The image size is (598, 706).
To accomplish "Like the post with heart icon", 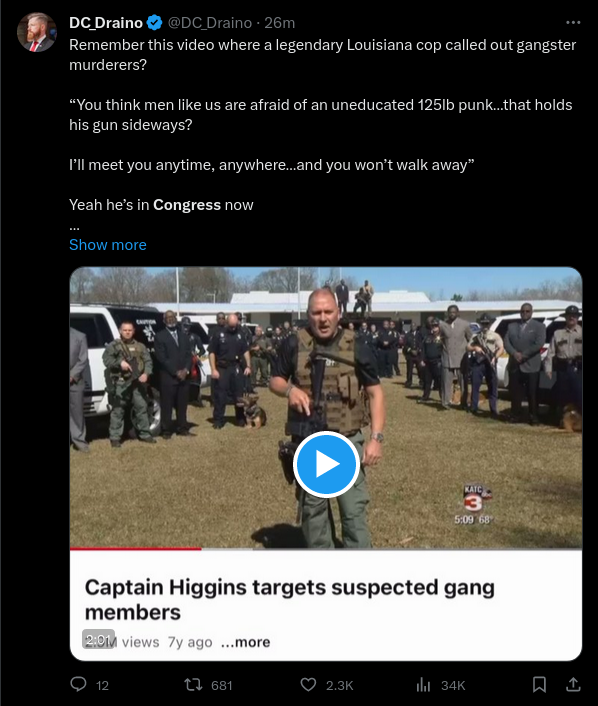I will pos(308,685).
